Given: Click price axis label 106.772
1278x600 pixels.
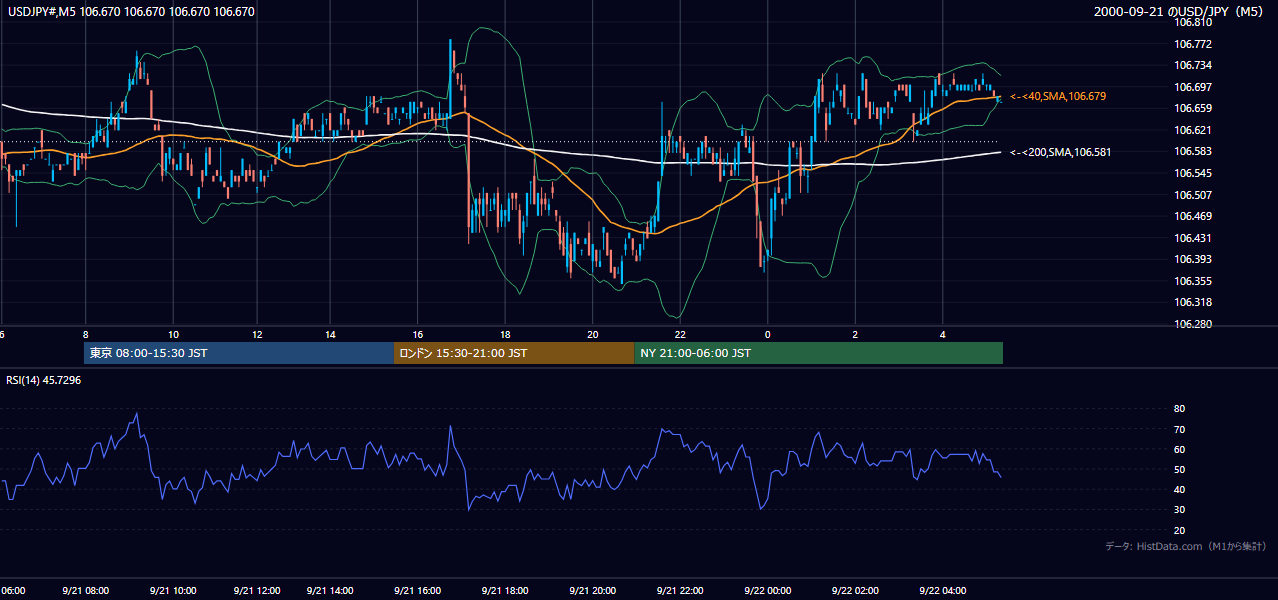Looking at the screenshot, I should pos(1193,44).
